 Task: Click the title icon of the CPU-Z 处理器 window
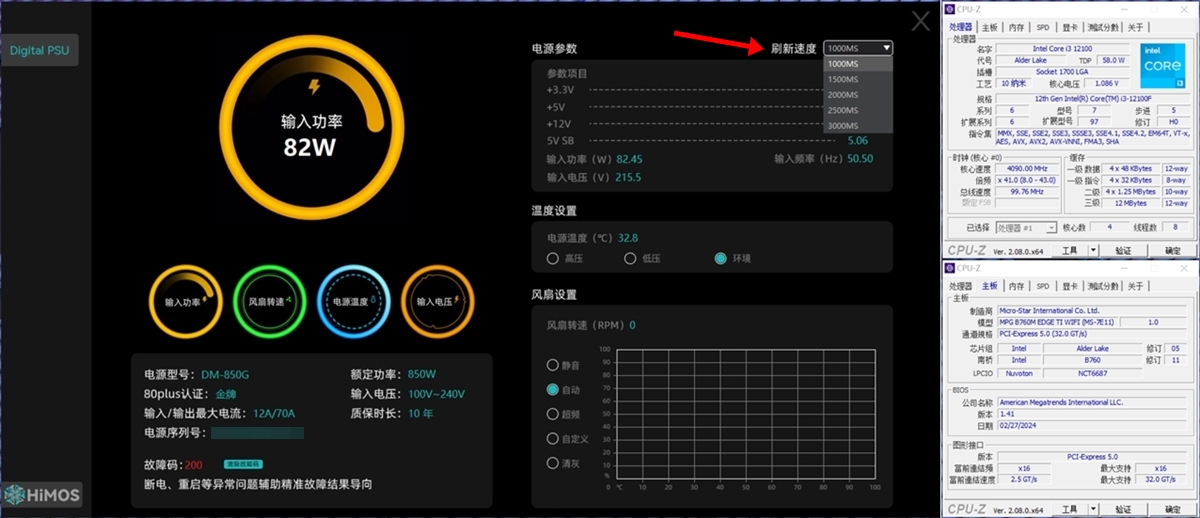950,9
